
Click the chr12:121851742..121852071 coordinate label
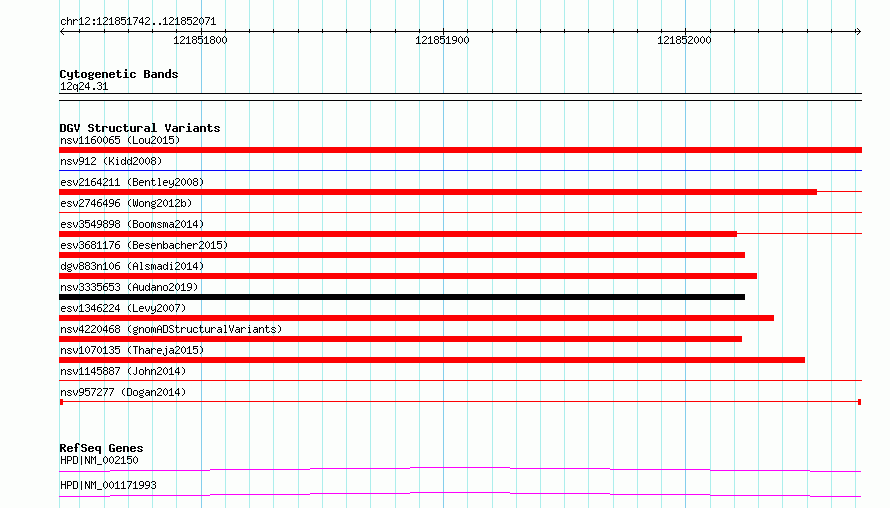[138, 22]
